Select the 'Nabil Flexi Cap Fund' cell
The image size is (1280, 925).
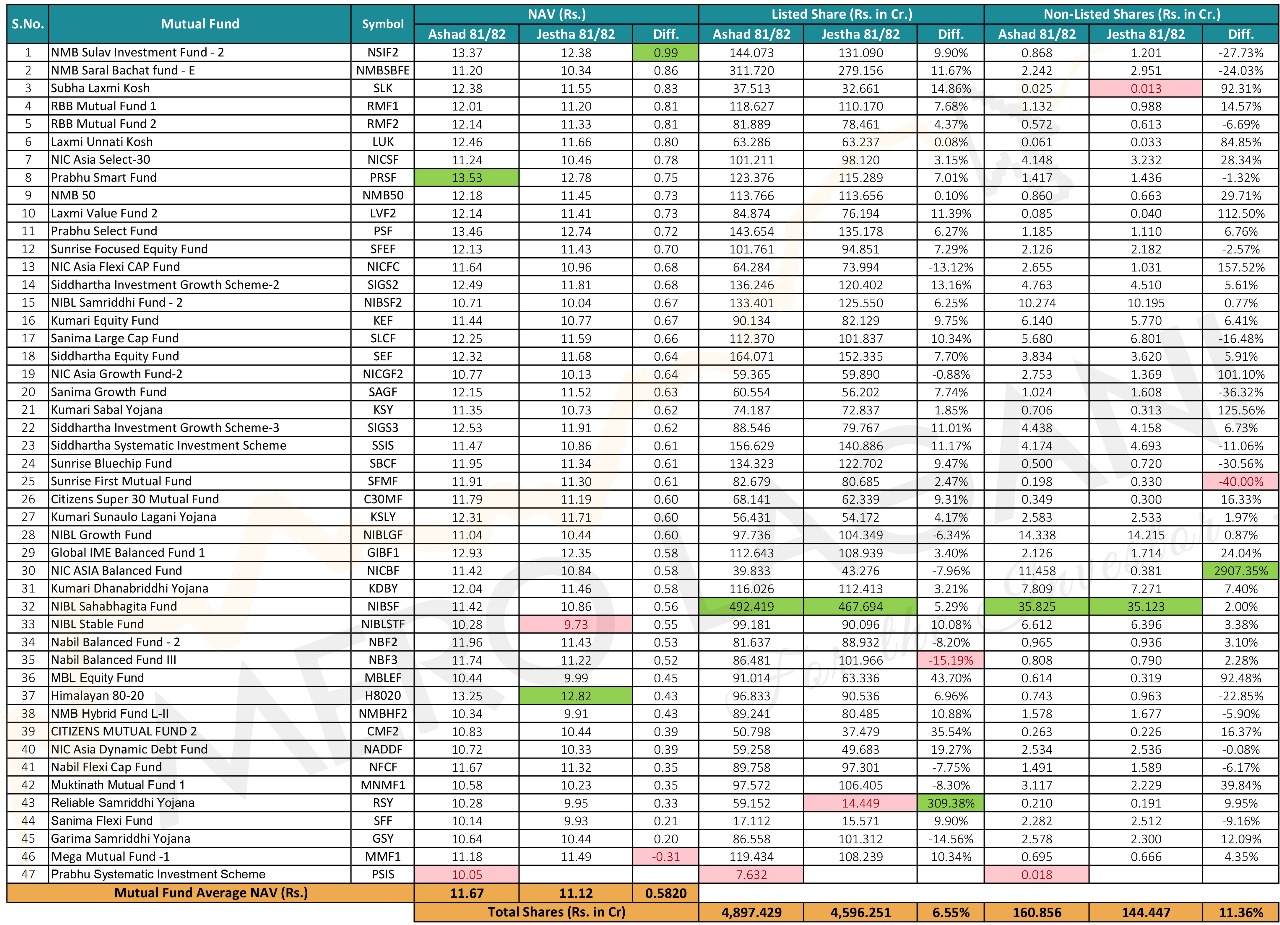[x=200, y=767]
